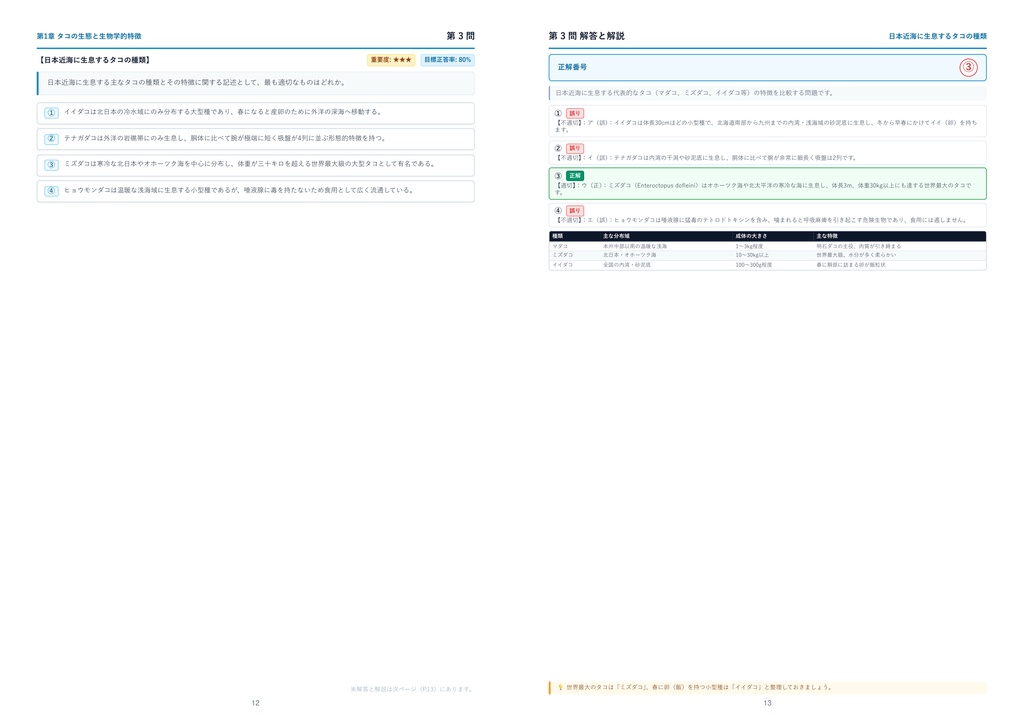The image size is (1024, 724).
Task: Click the footer note pointing to P13
Action: tap(411, 689)
